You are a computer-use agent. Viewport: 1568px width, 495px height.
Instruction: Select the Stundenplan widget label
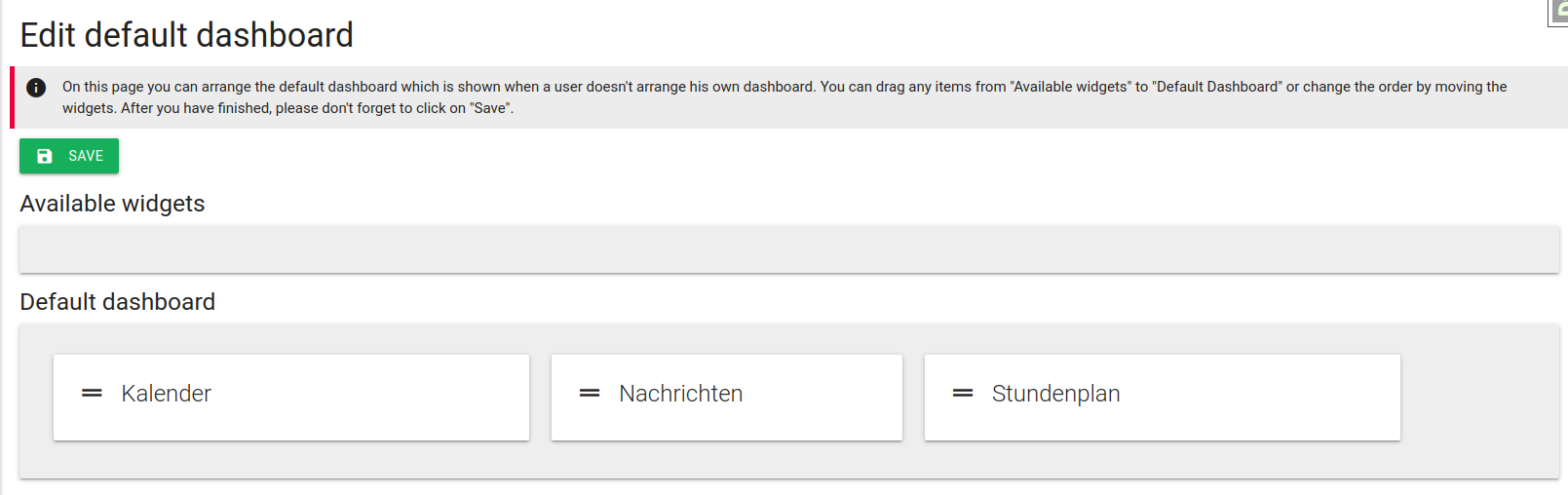coord(1055,394)
